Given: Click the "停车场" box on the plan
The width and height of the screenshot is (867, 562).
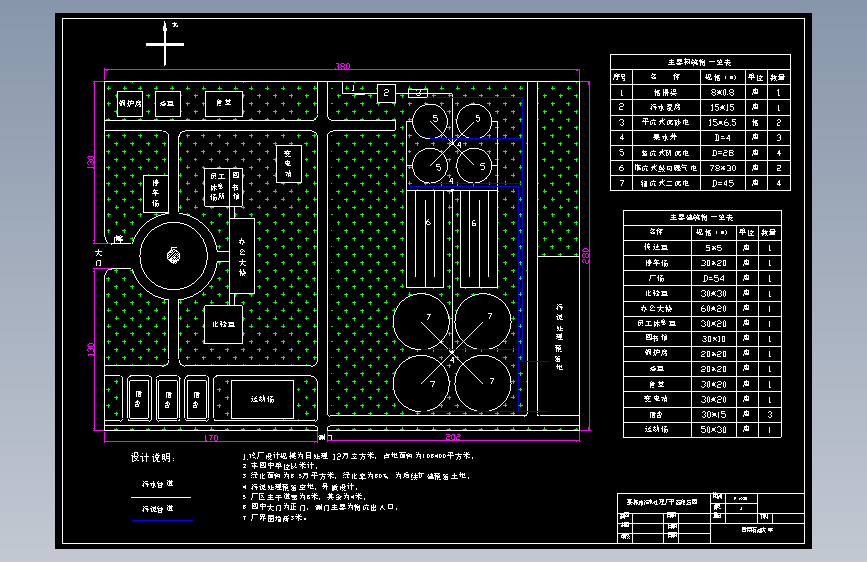Looking at the screenshot, I should (155, 193).
